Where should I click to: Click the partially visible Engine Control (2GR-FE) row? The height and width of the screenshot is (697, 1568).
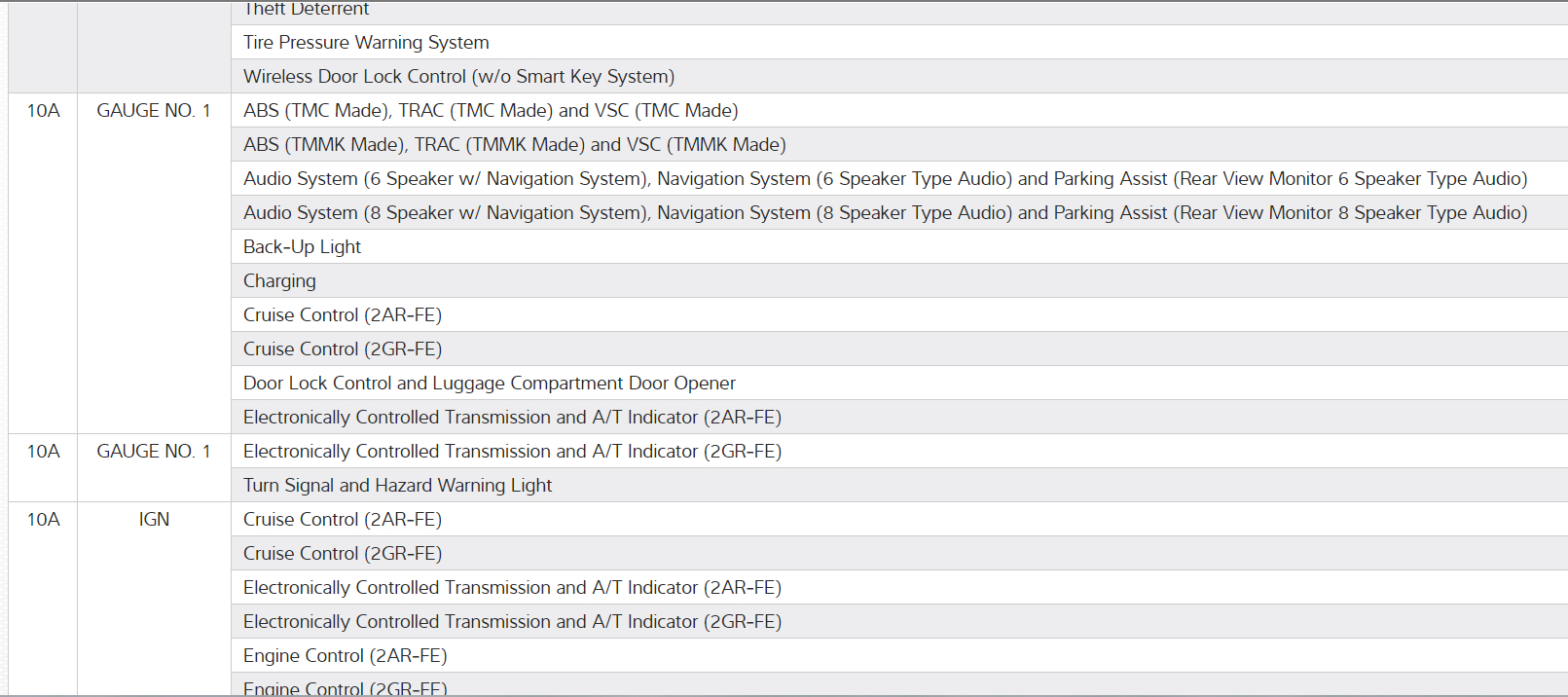[345, 687]
